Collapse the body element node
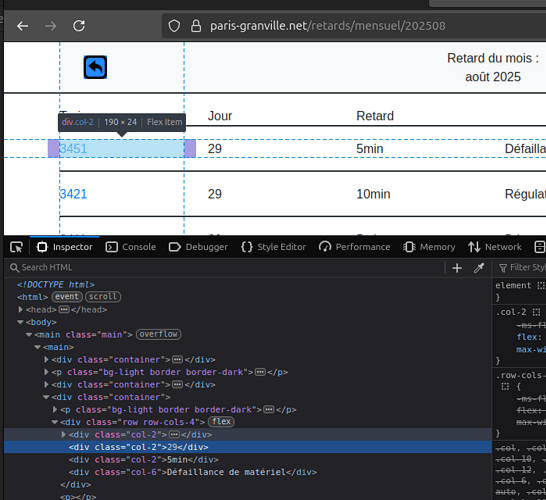This screenshot has width=546, height=500. click(x=21, y=322)
